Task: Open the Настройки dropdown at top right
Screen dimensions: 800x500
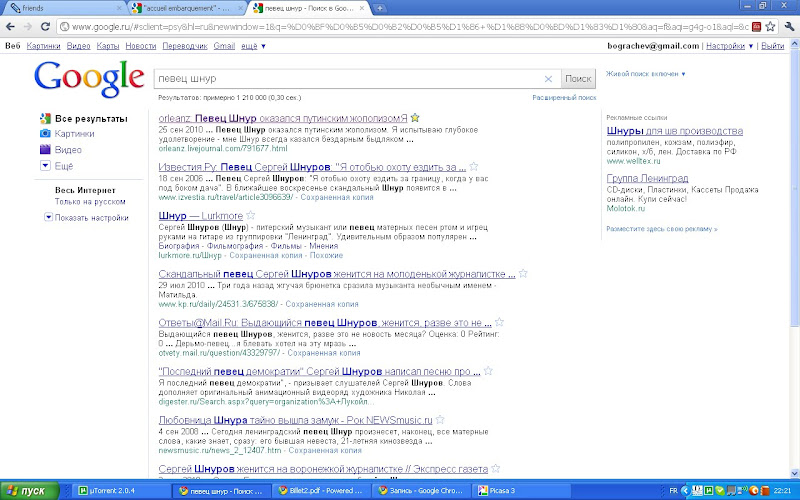Action: coord(729,46)
